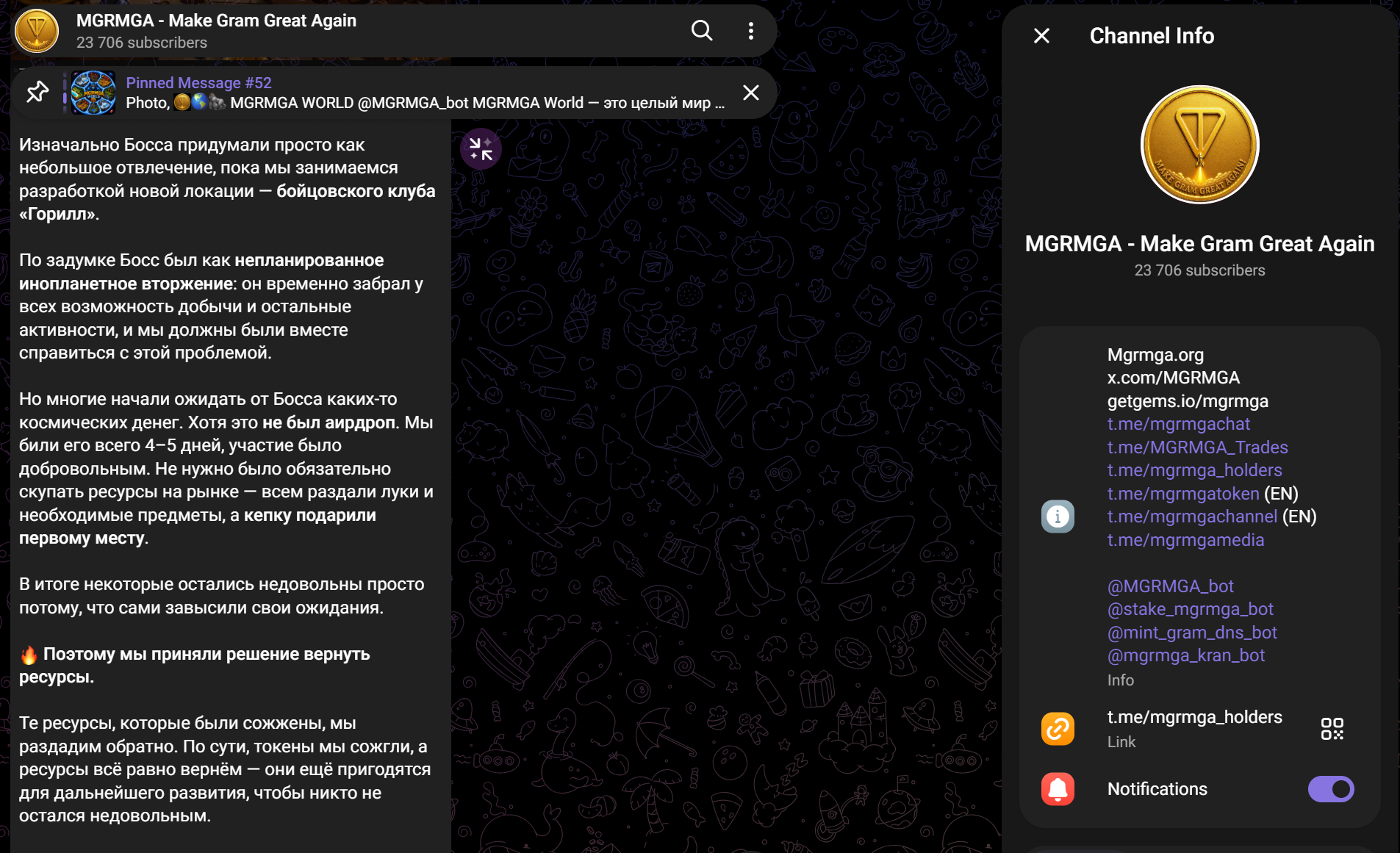Image resolution: width=1400 pixels, height=853 pixels.
Task: Show the QR code for channel link
Action: click(1332, 729)
